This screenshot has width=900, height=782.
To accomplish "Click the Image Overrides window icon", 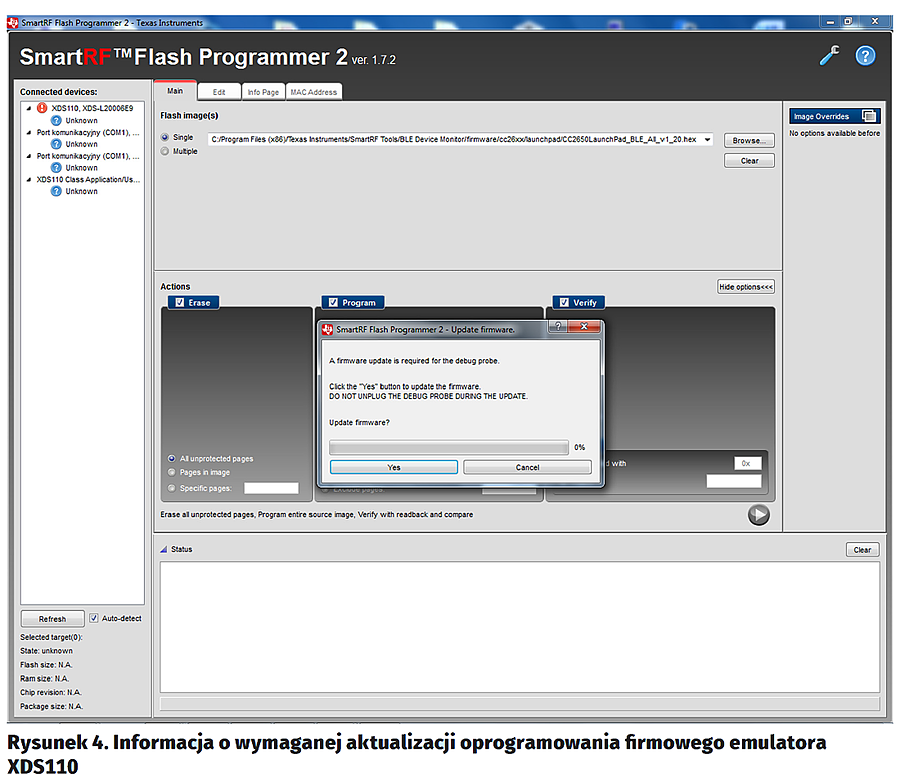I will coord(868,116).
